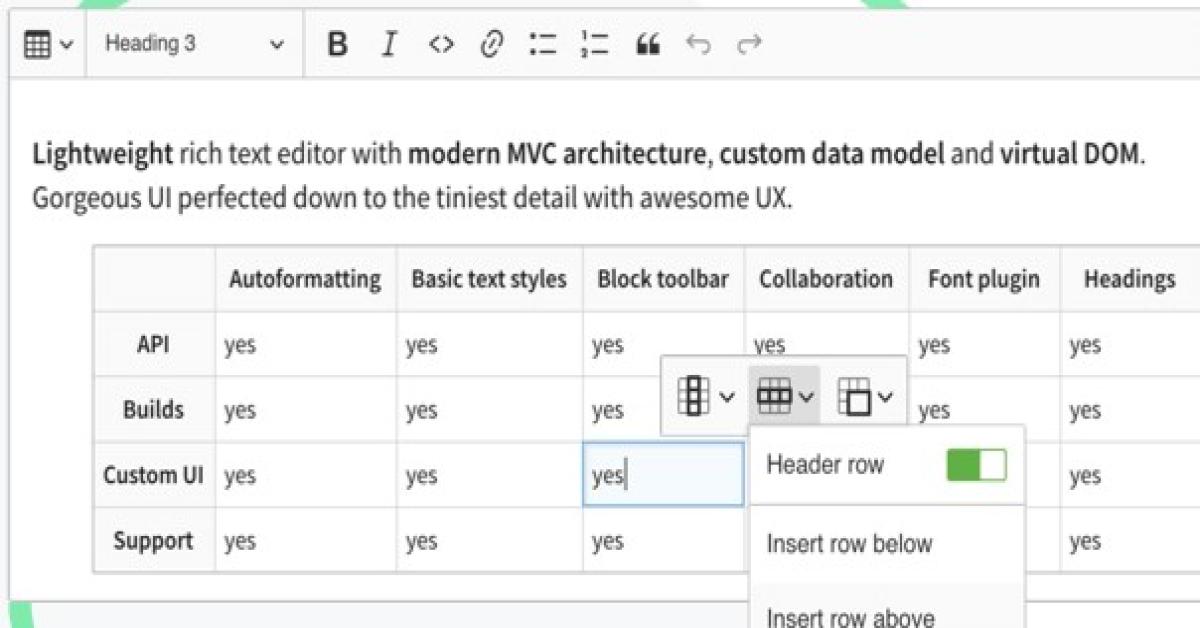Undo the last change

(698, 44)
